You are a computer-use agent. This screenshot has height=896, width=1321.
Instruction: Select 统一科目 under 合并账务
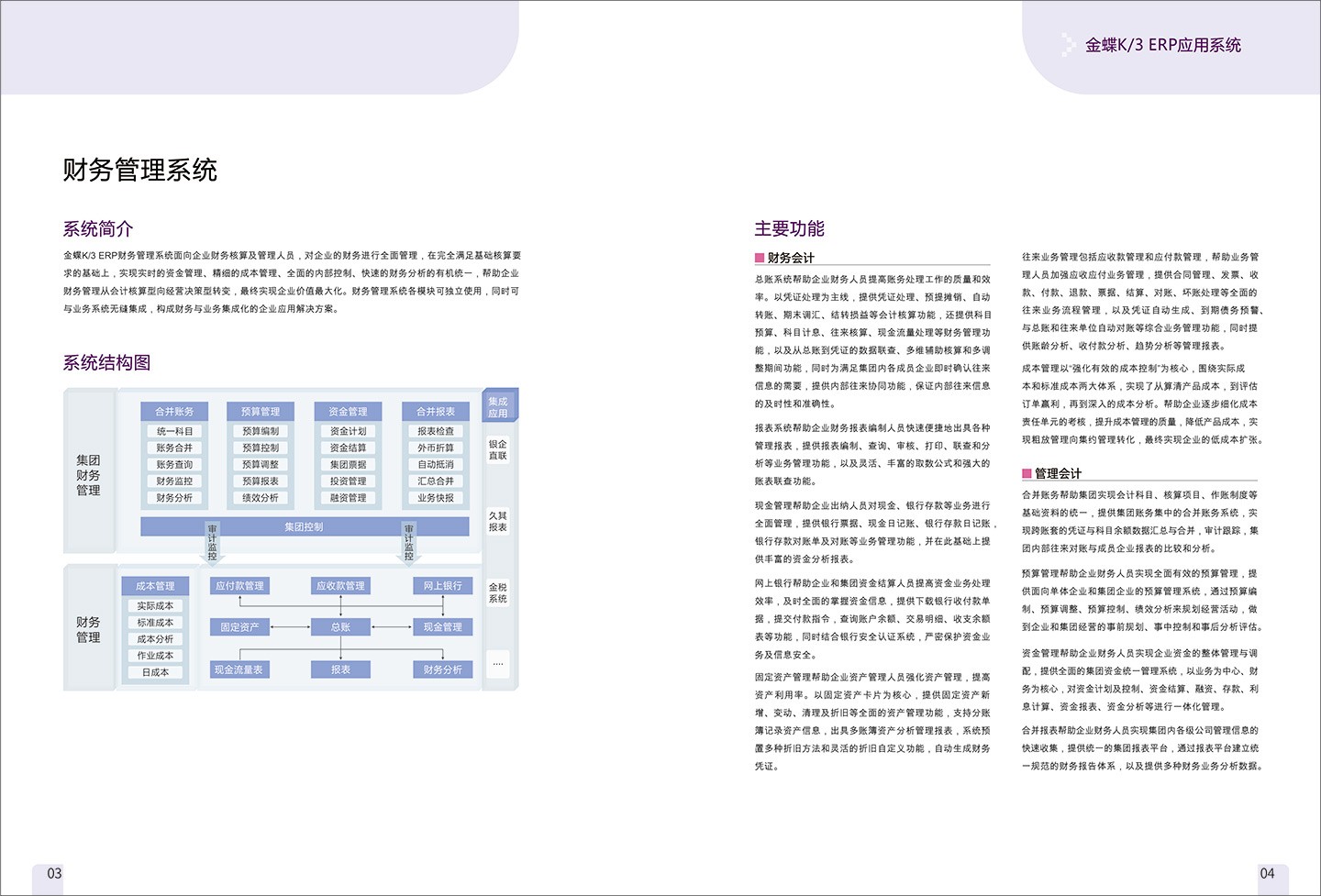point(174,431)
